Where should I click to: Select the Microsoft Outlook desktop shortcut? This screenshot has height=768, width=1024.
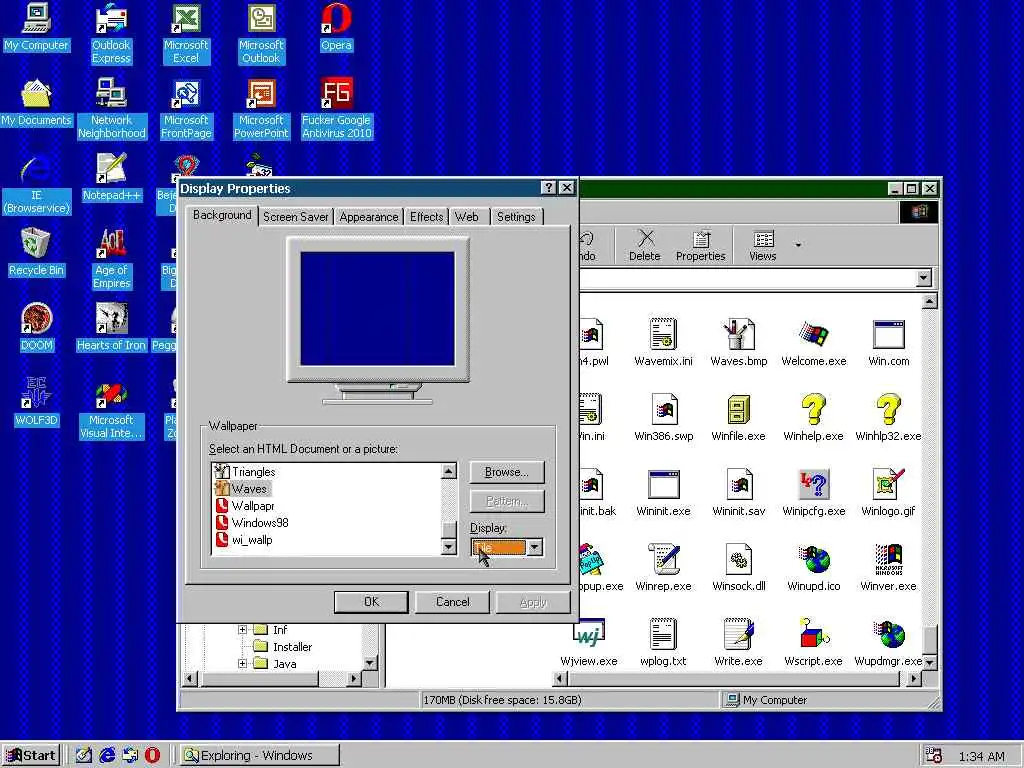point(261,33)
